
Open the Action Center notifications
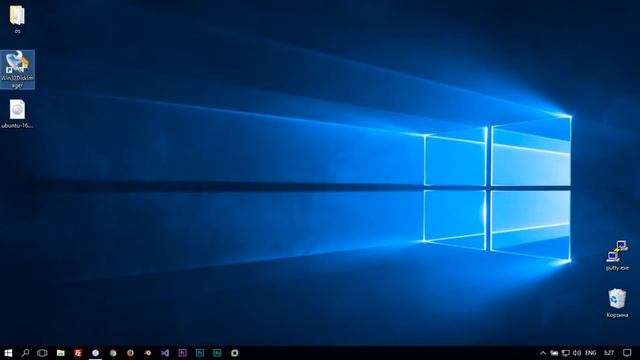pos(627,353)
